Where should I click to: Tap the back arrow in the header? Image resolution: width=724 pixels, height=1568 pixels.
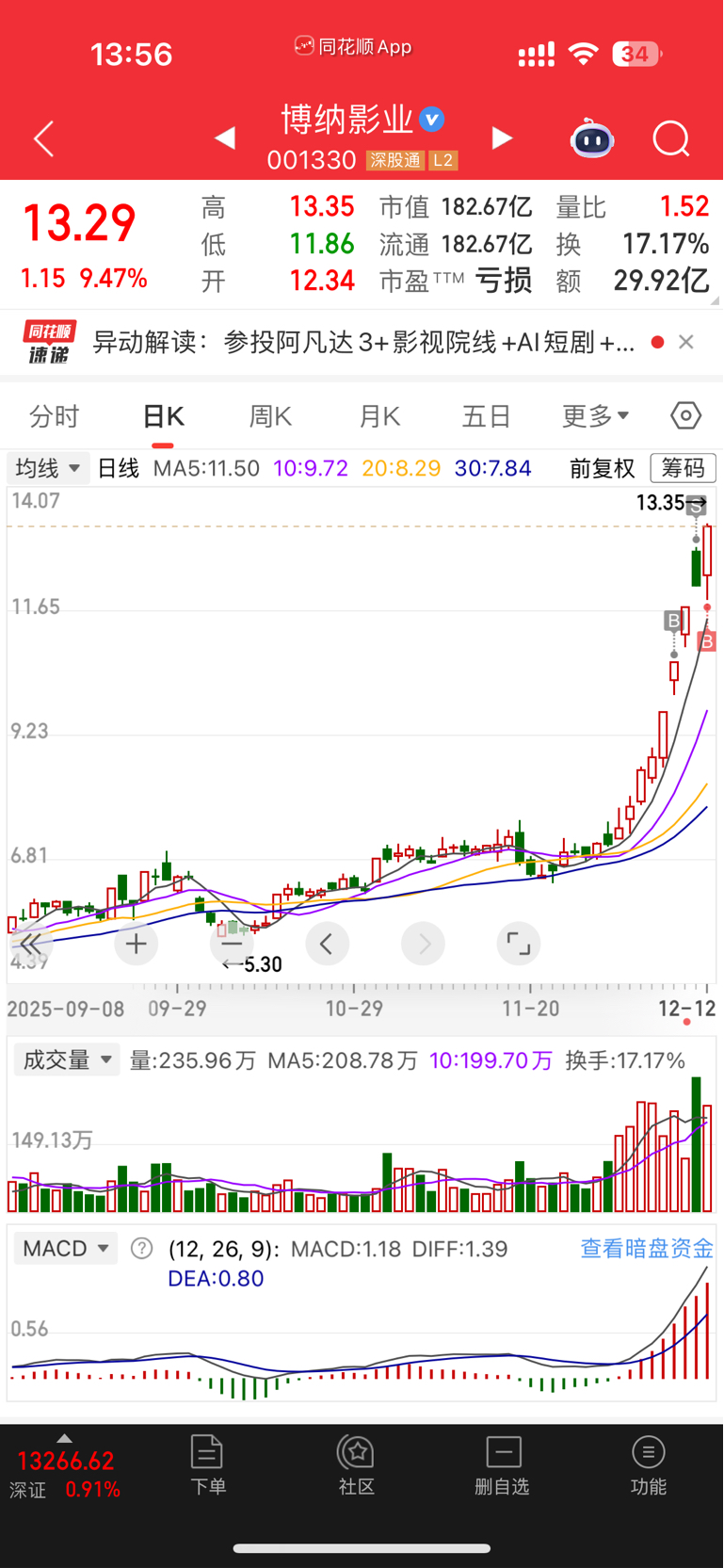click(x=43, y=139)
